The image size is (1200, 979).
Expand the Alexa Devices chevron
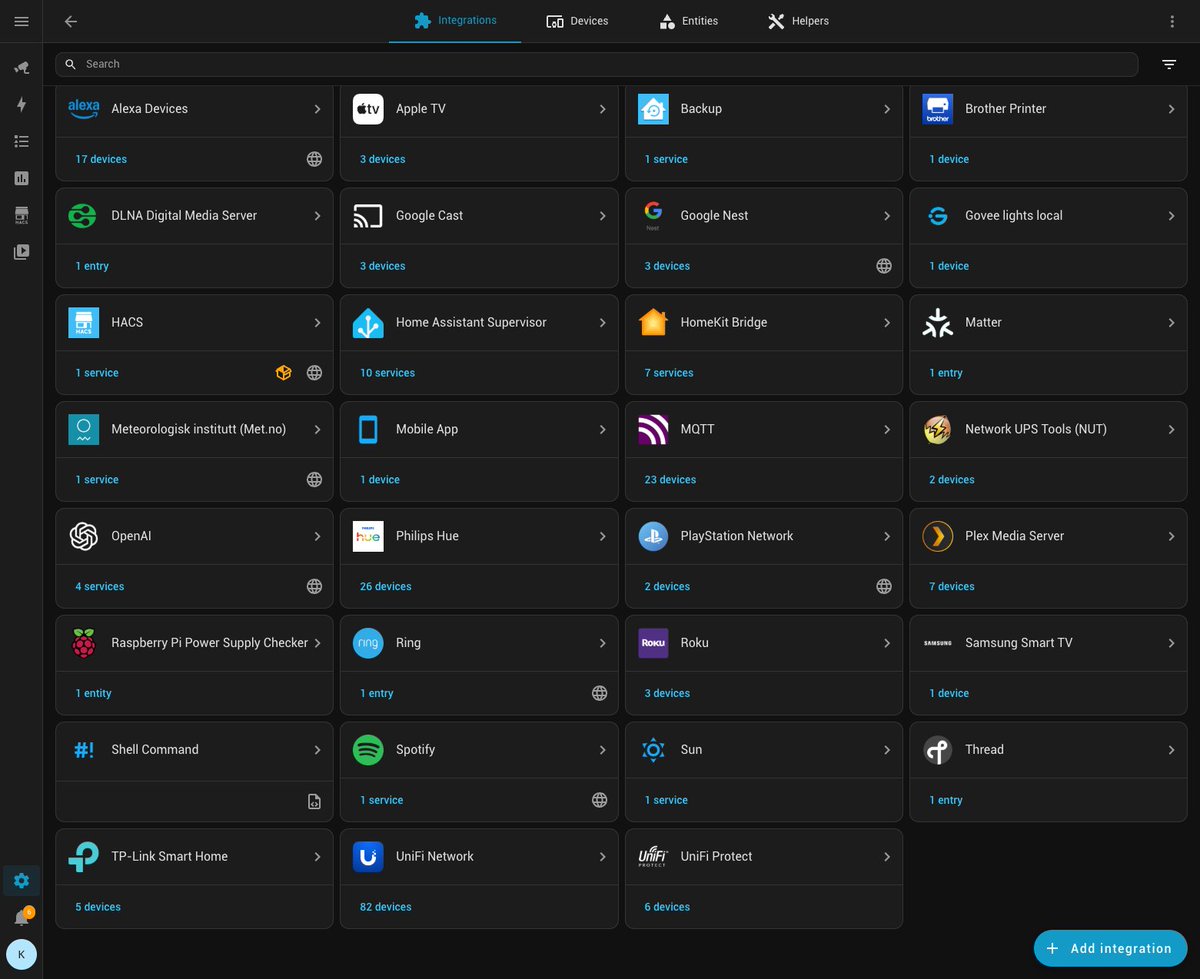pos(317,109)
